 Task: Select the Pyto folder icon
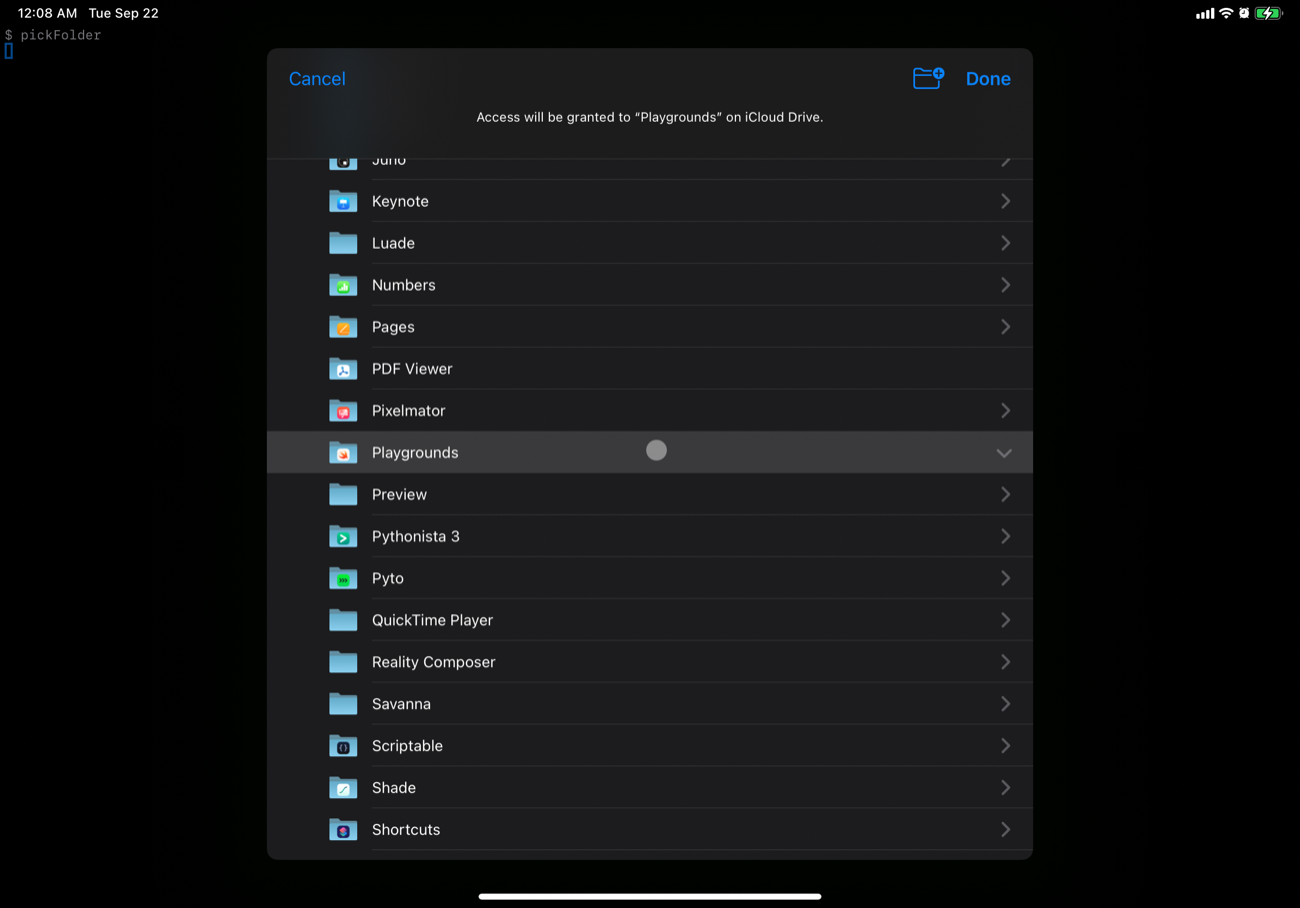coord(343,579)
